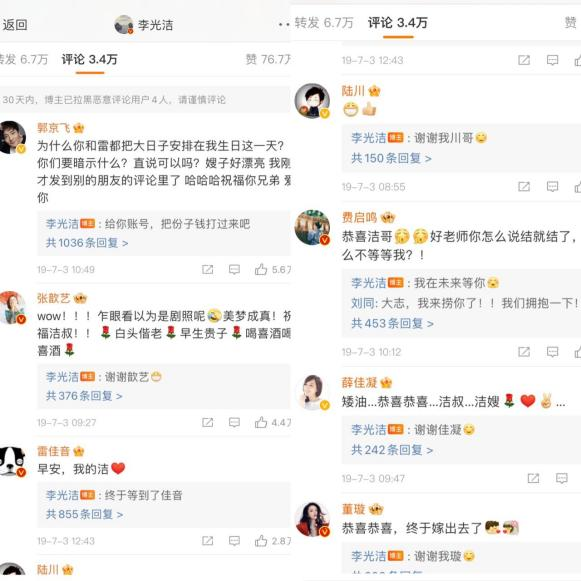
Task: Expand 共855条回复 under 雷佳音
Action: (84, 514)
